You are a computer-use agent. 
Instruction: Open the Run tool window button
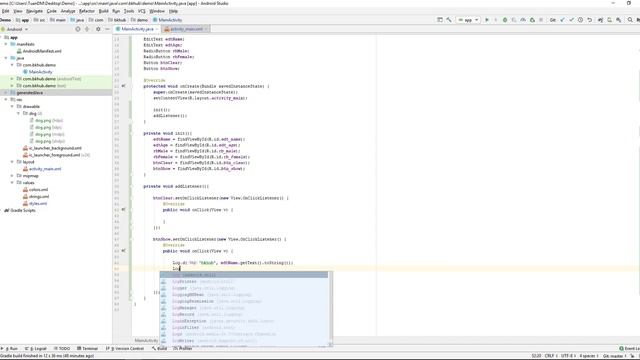[9, 349]
